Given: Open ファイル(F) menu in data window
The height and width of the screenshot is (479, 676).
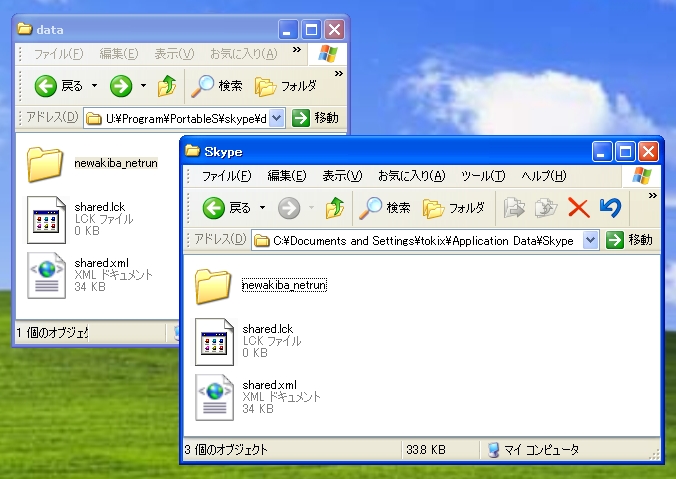Looking at the screenshot, I should point(58,54).
